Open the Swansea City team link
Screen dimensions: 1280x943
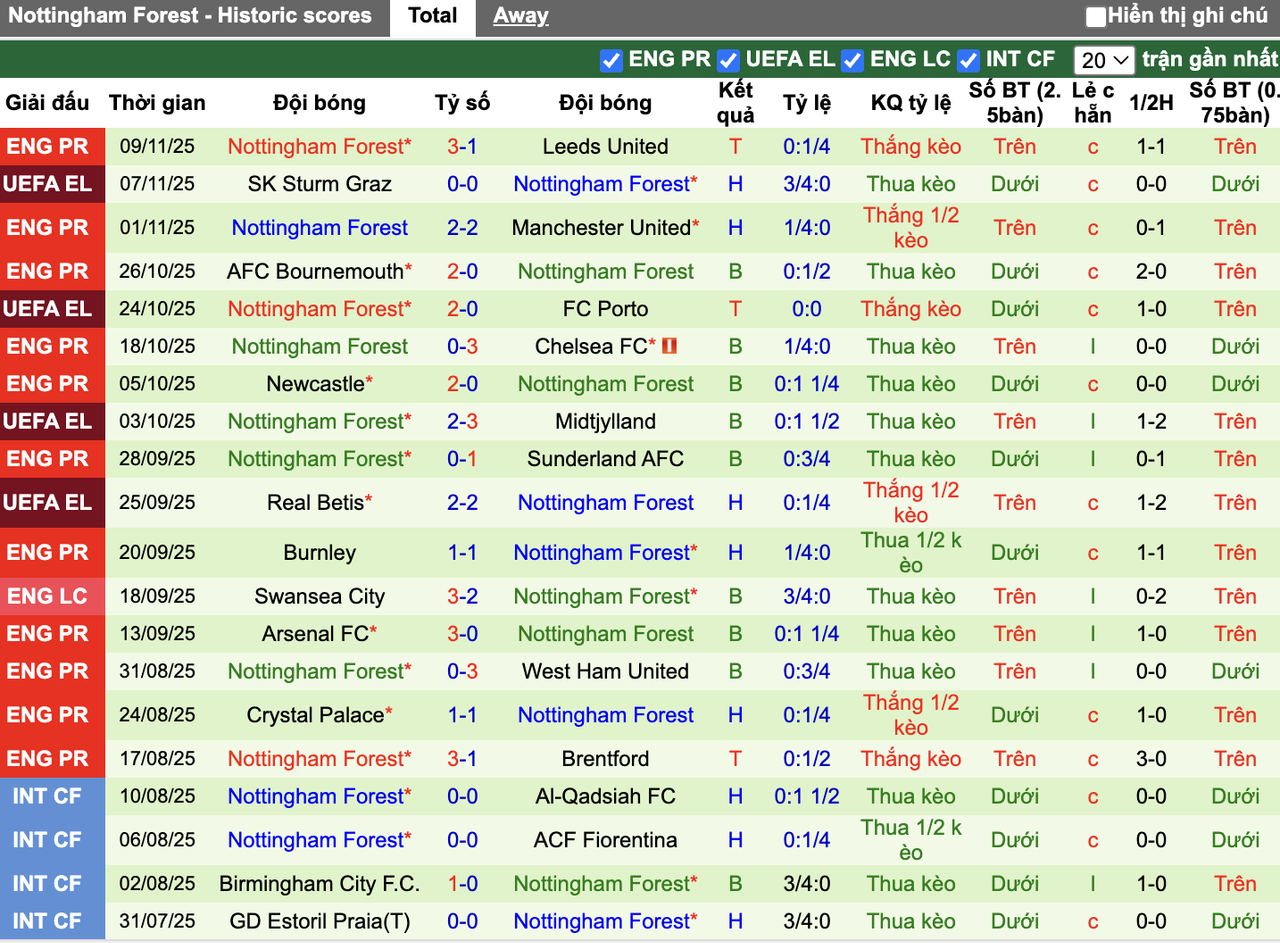click(x=320, y=597)
